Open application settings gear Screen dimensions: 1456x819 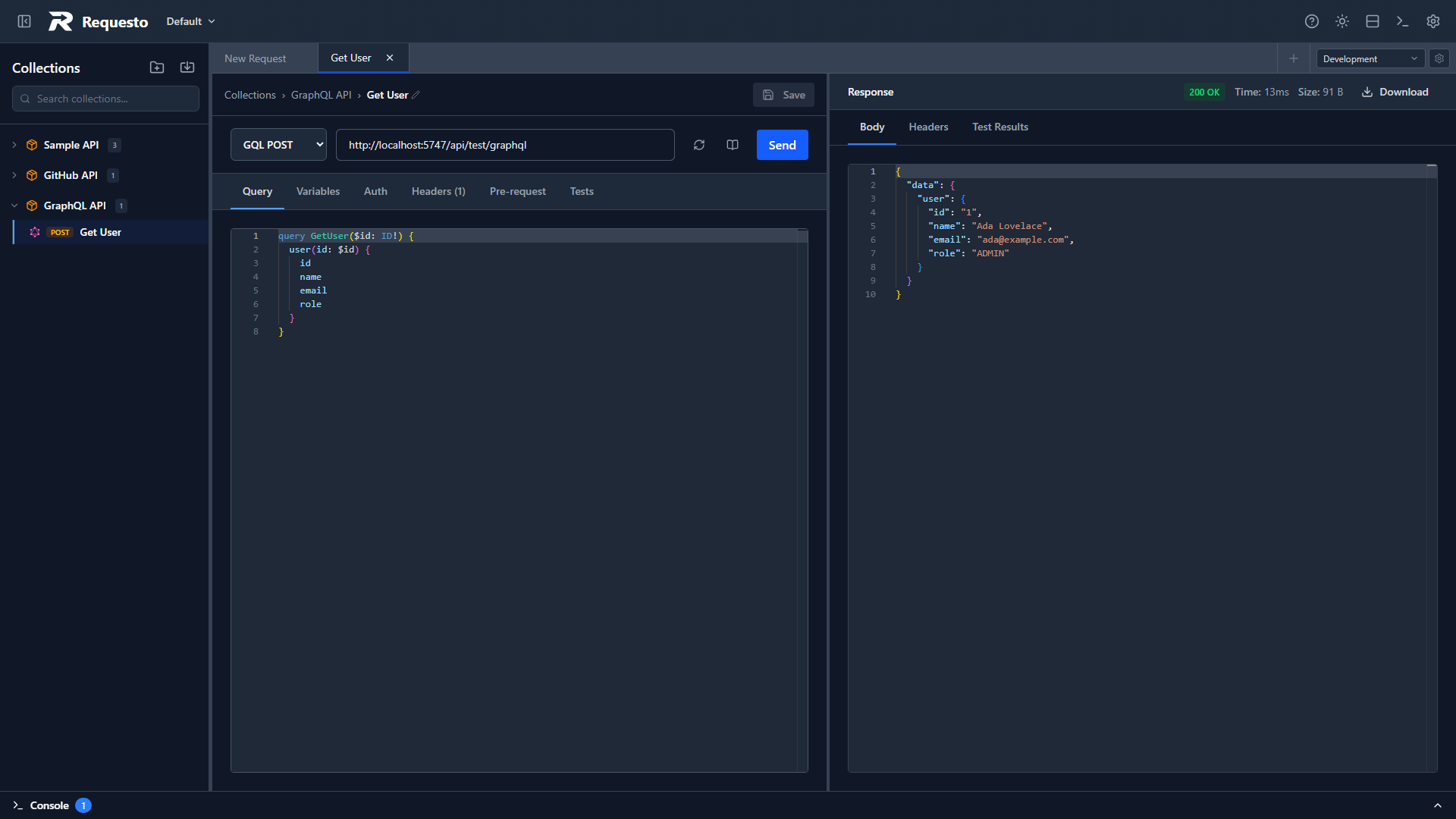1433,21
